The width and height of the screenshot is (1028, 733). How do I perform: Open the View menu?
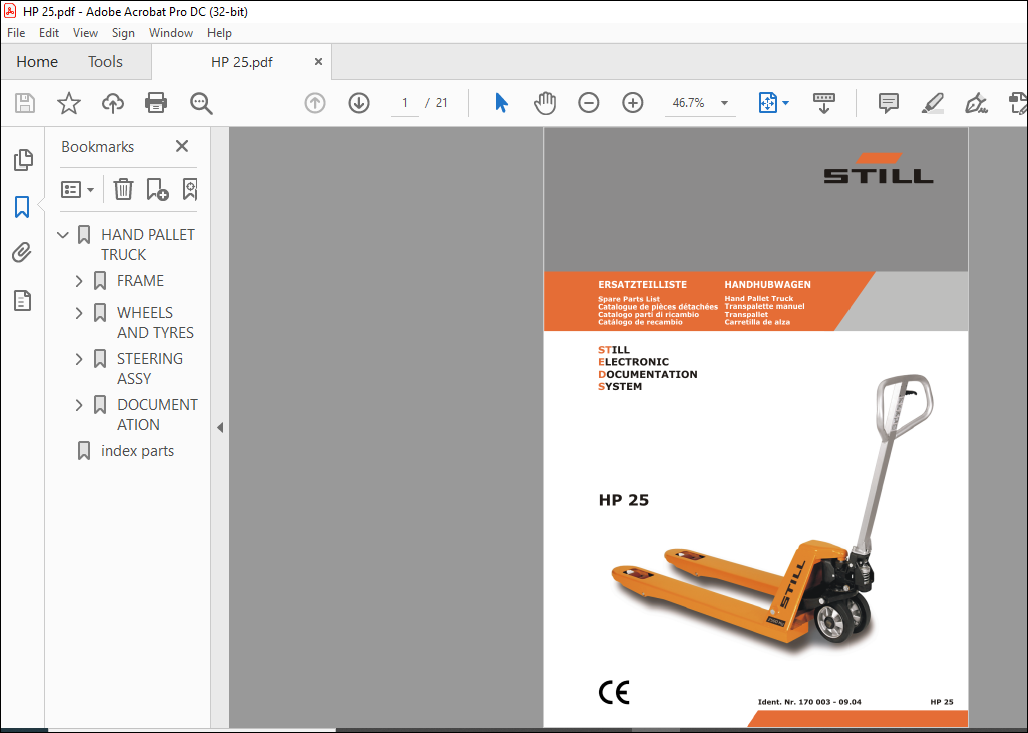85,33
